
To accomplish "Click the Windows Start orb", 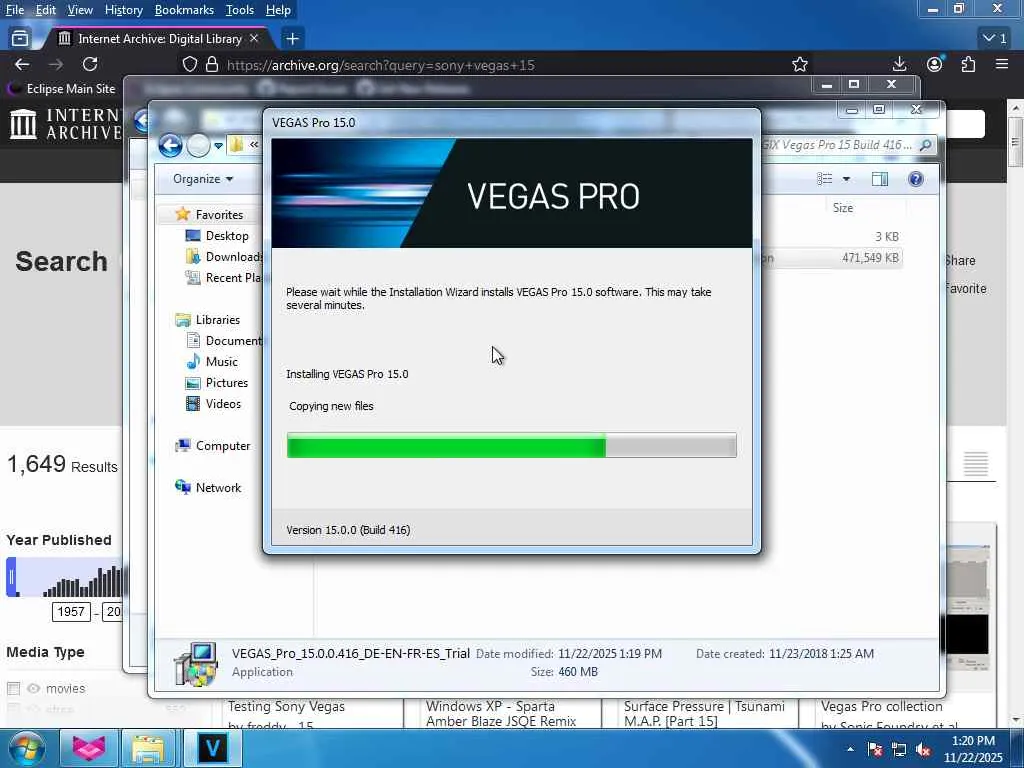I will [x=26, y=748].
